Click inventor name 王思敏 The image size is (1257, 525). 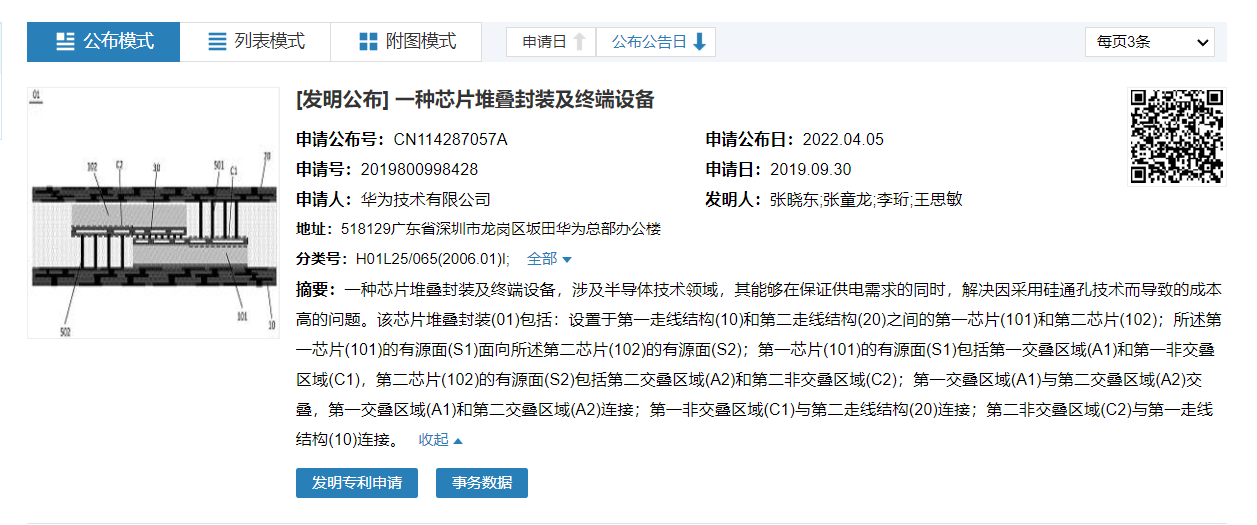point(939,199)
